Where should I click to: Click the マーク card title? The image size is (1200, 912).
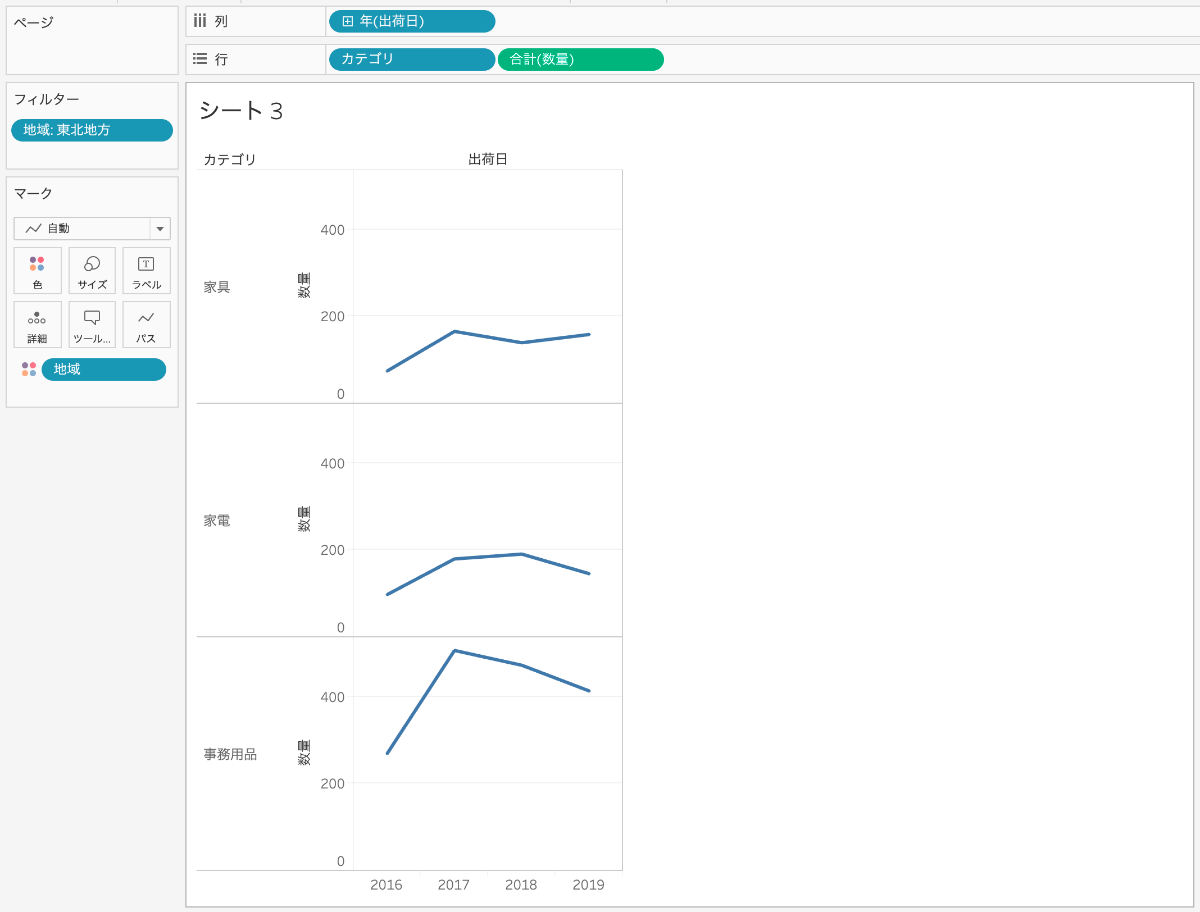[33, 193]
